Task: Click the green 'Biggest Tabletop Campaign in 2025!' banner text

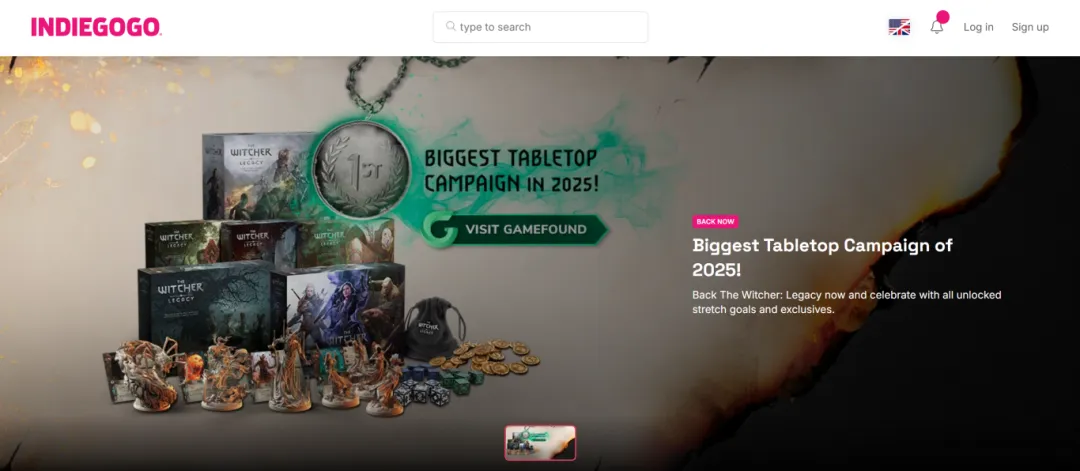Action: pyautogui.click(x=510, y=171)
